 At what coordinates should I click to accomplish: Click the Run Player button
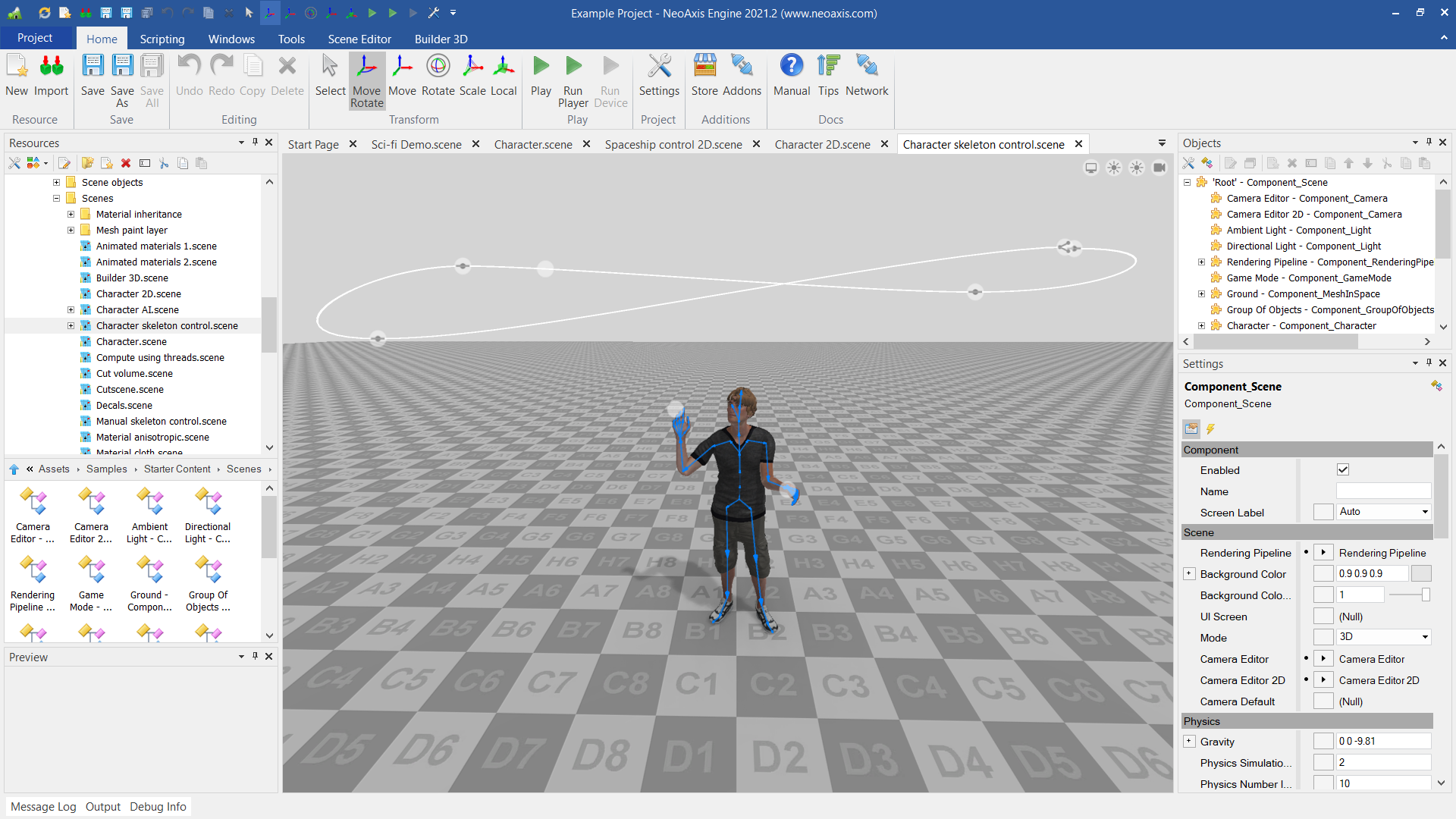tap(573, 78)
